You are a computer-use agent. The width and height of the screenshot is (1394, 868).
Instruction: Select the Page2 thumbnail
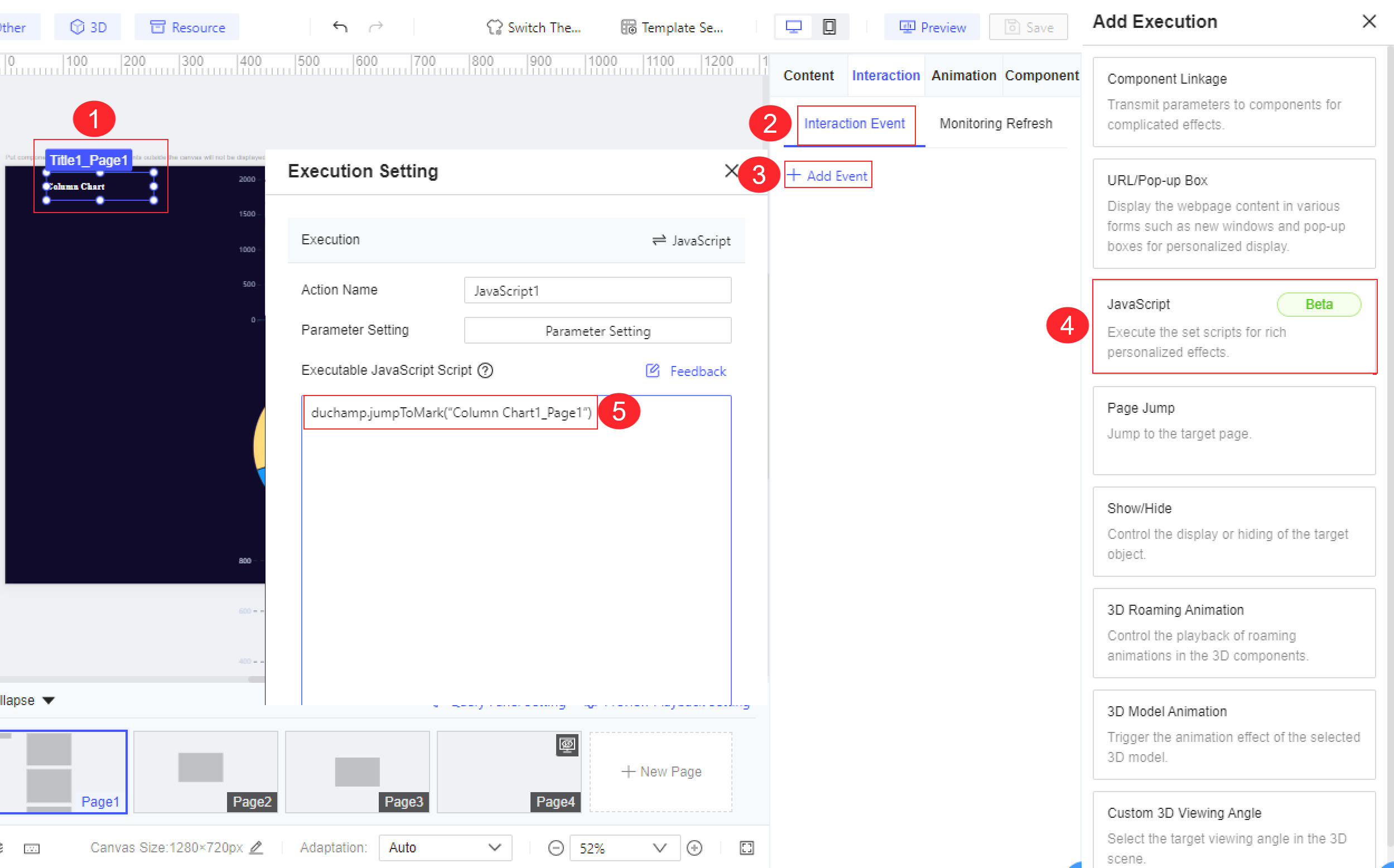click(x=205, y=771)
